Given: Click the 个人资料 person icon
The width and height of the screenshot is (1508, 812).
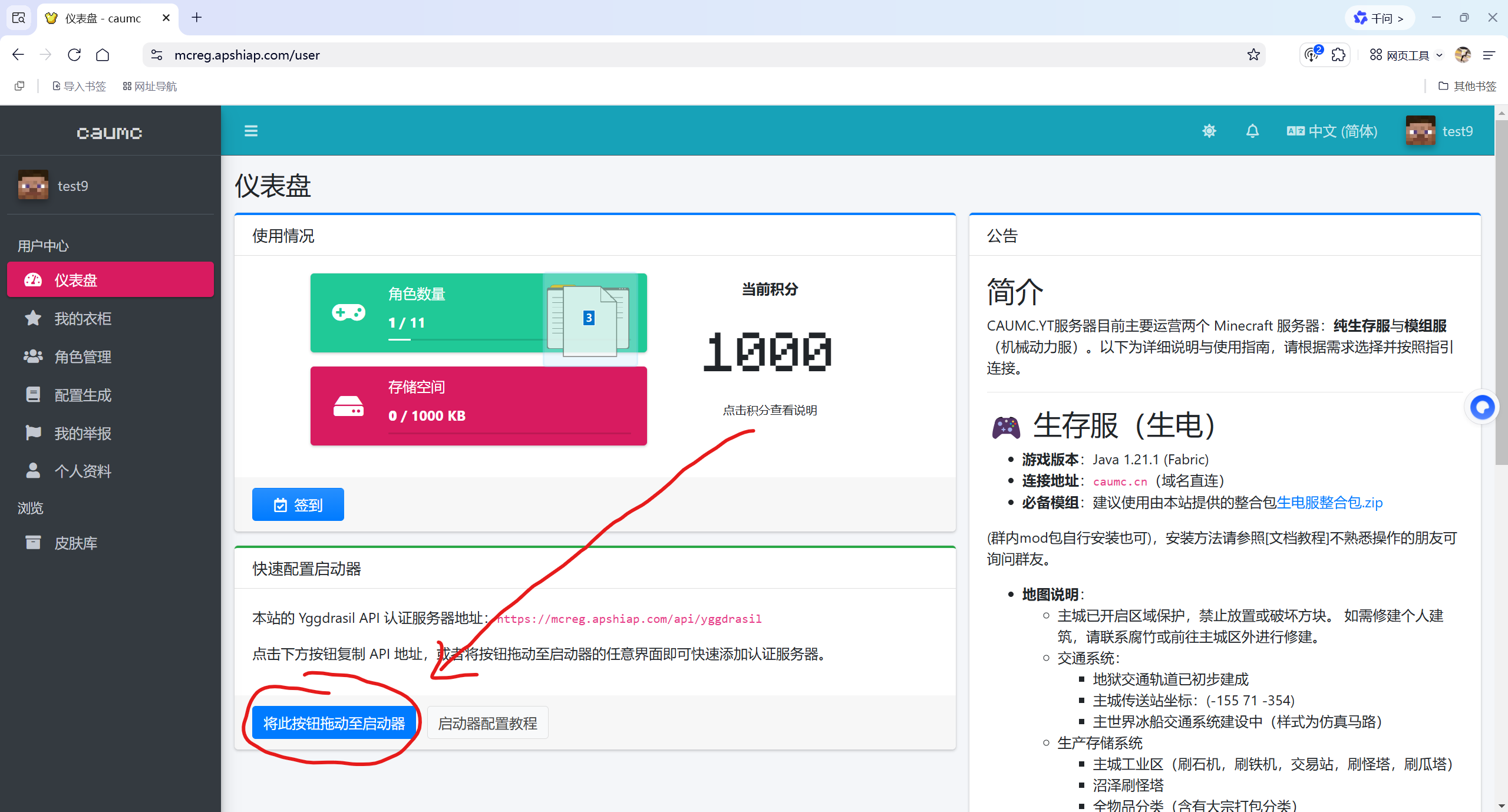Looking at the screenshot, I should tap(33, 471).
